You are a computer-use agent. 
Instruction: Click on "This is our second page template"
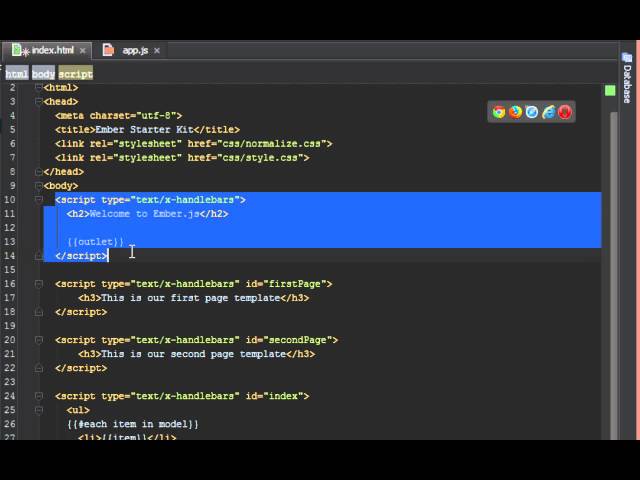193,354
